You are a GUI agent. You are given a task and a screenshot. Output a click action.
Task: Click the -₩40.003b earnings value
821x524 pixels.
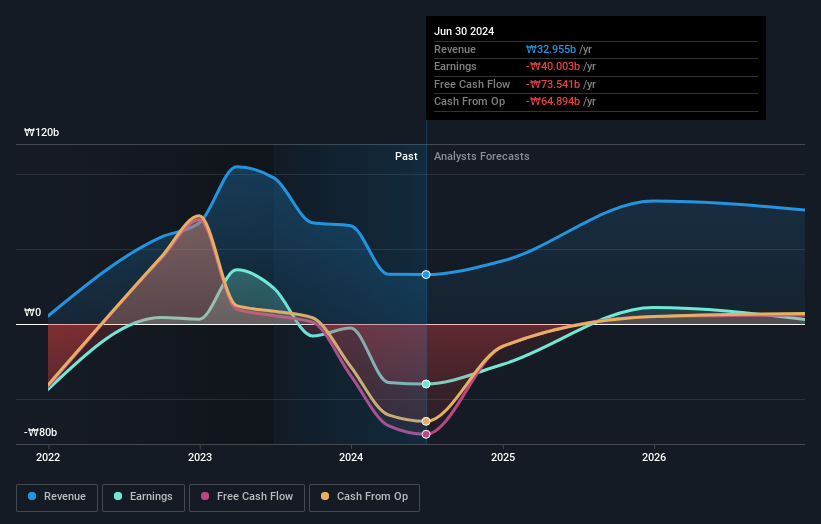coord(553,66)
